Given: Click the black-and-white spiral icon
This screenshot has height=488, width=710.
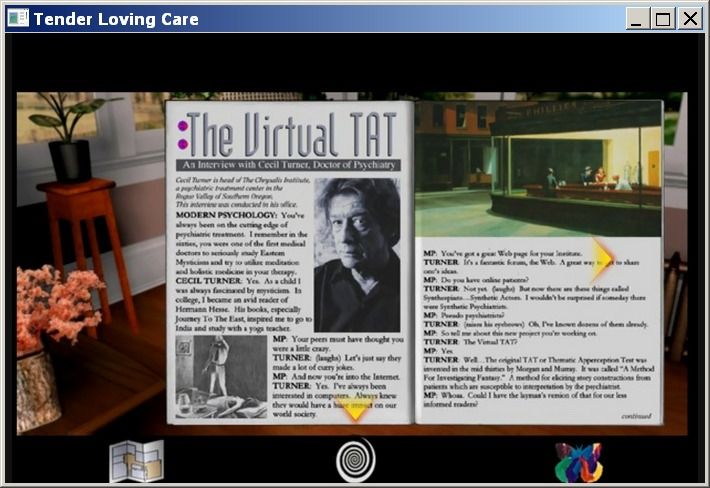Looking at the screenshot, I should pos(355,460).
